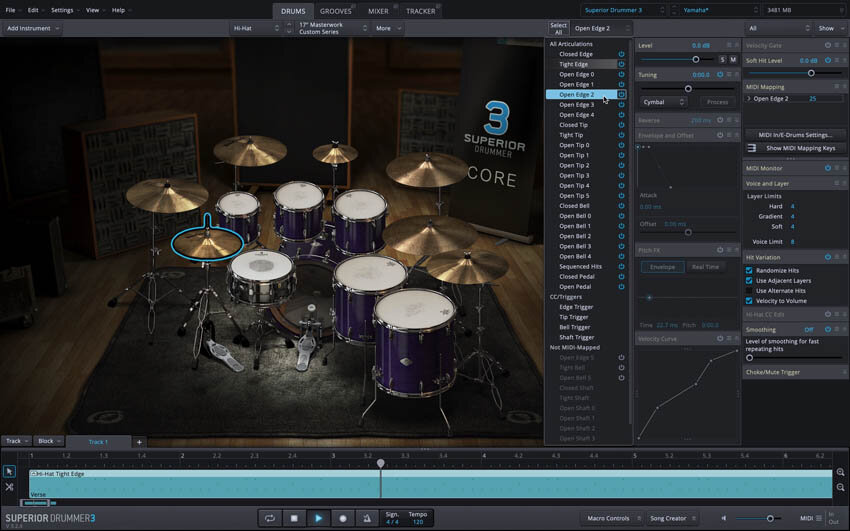The width and height of the screenshot is (850, 531).
Task: Select the arrow pointer tool in timeline
Action: pos(9,471)
